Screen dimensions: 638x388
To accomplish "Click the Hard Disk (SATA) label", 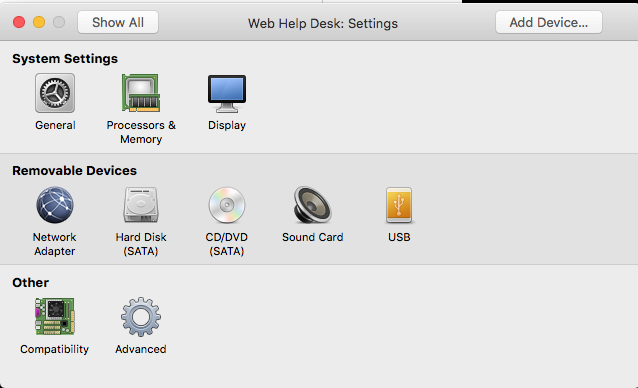I will (141, 244).
